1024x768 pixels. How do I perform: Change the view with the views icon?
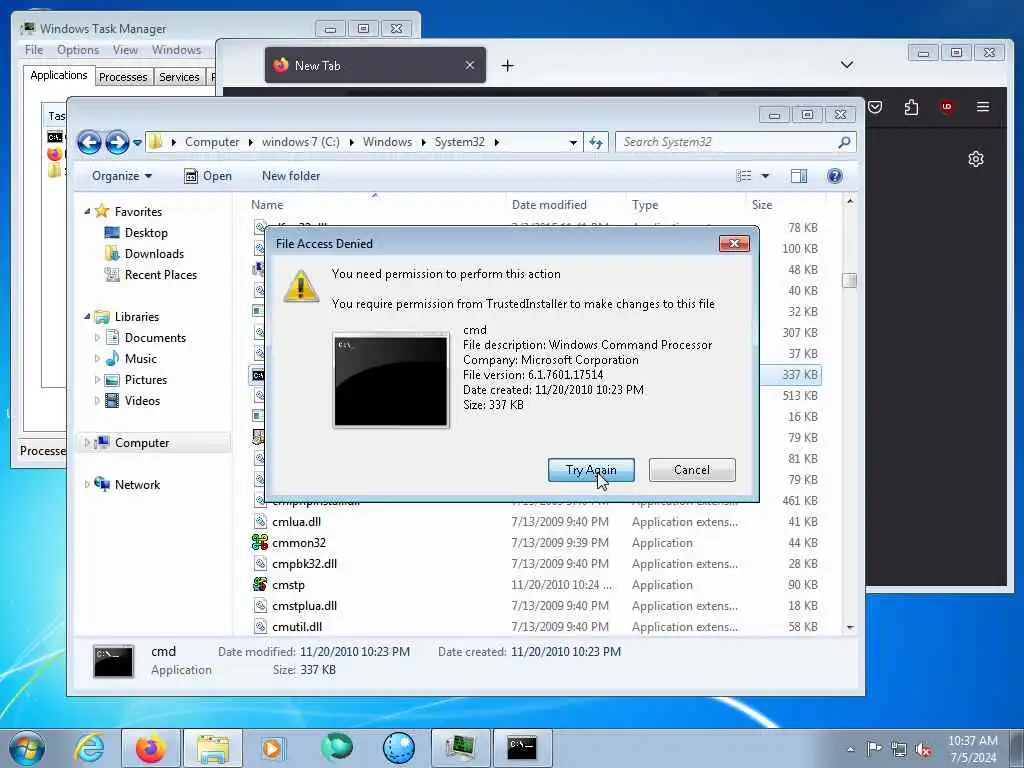click(x=743, y=176)
